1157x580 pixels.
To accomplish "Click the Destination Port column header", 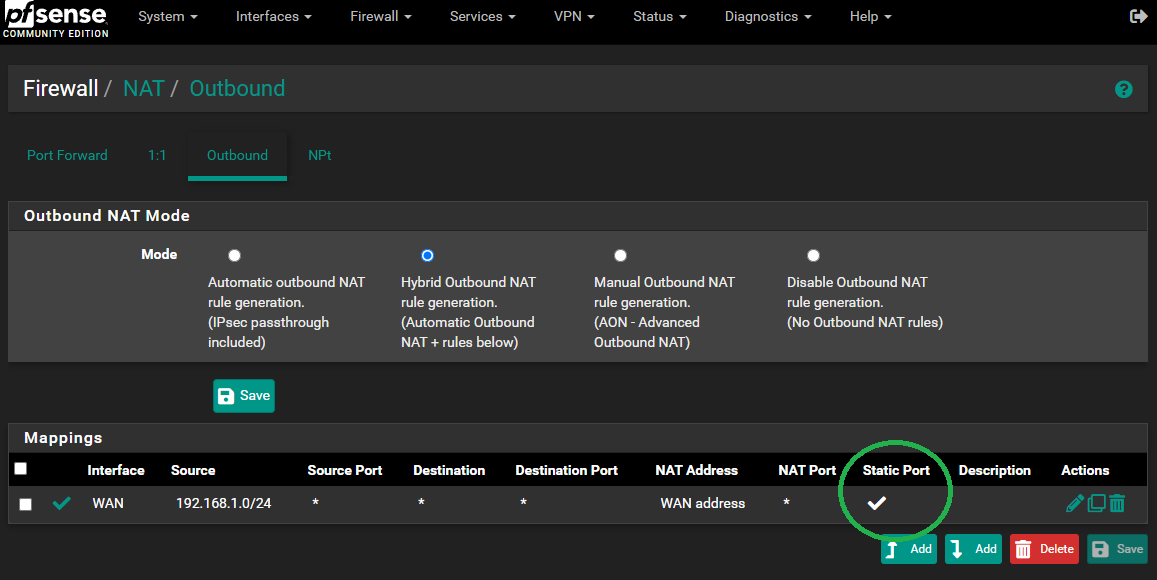I will coord(566,470).
